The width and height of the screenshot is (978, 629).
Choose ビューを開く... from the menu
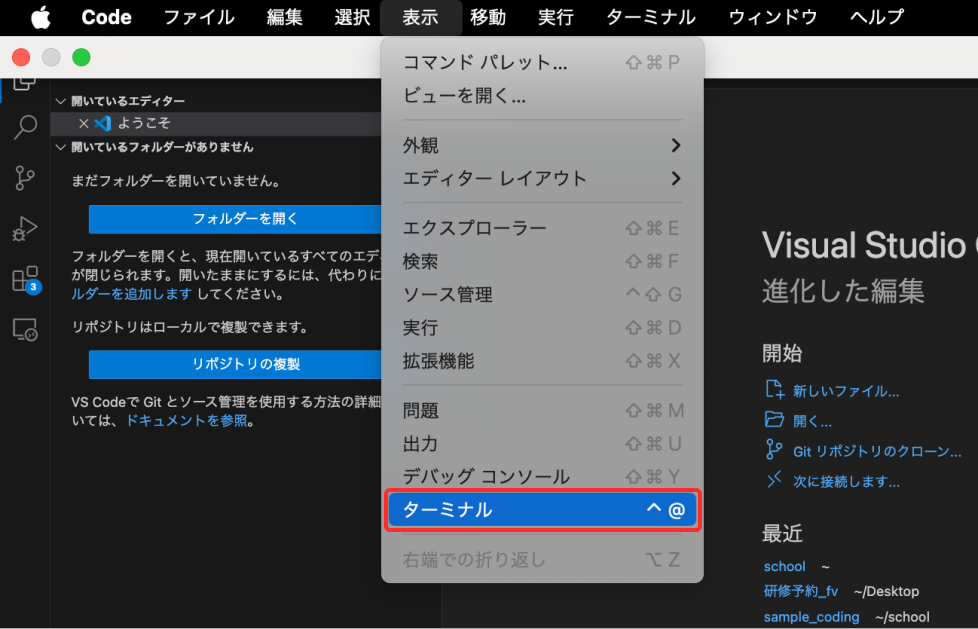(542, 95)
